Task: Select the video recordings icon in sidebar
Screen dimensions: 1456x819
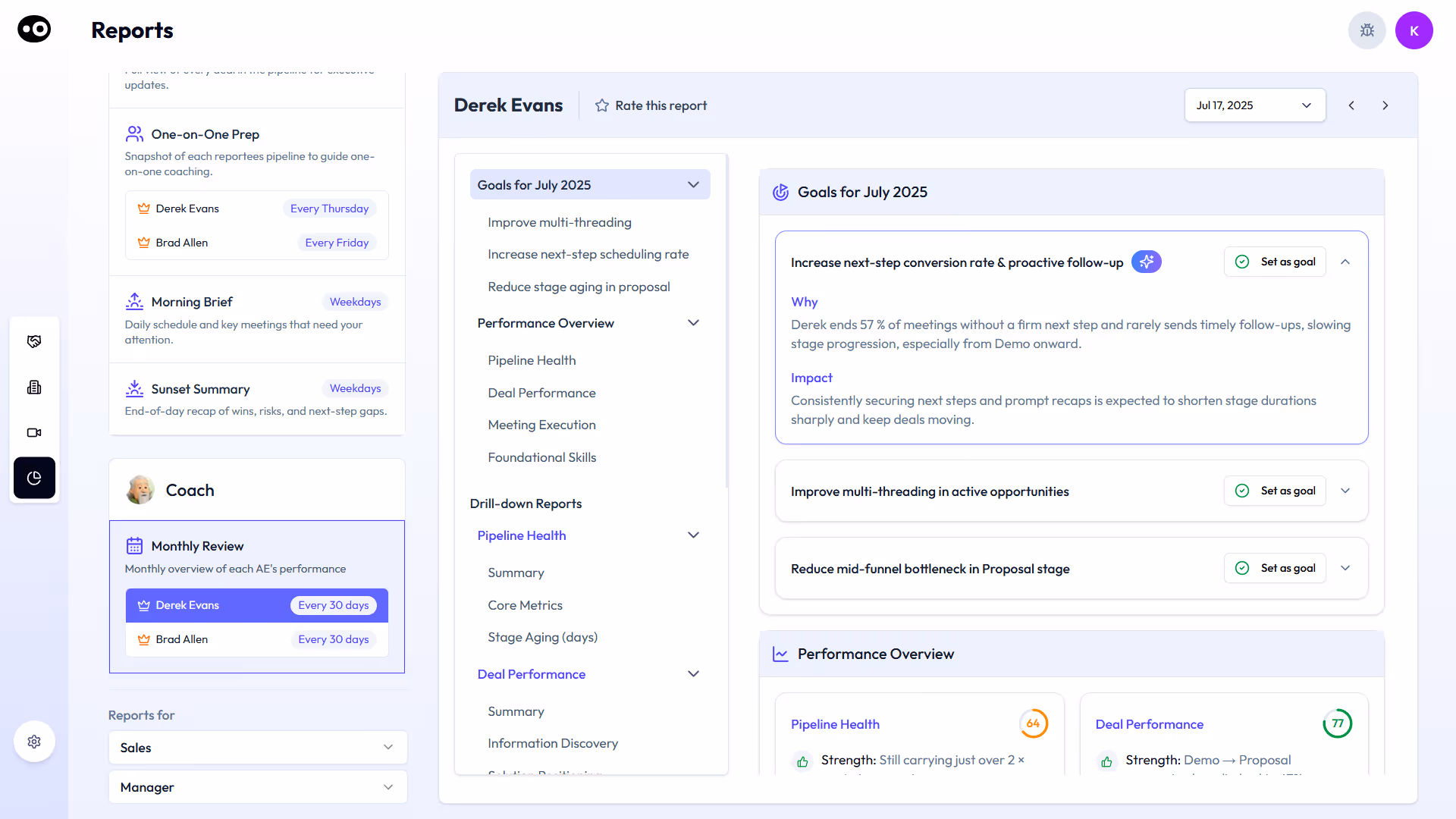Action: point(34,432)
